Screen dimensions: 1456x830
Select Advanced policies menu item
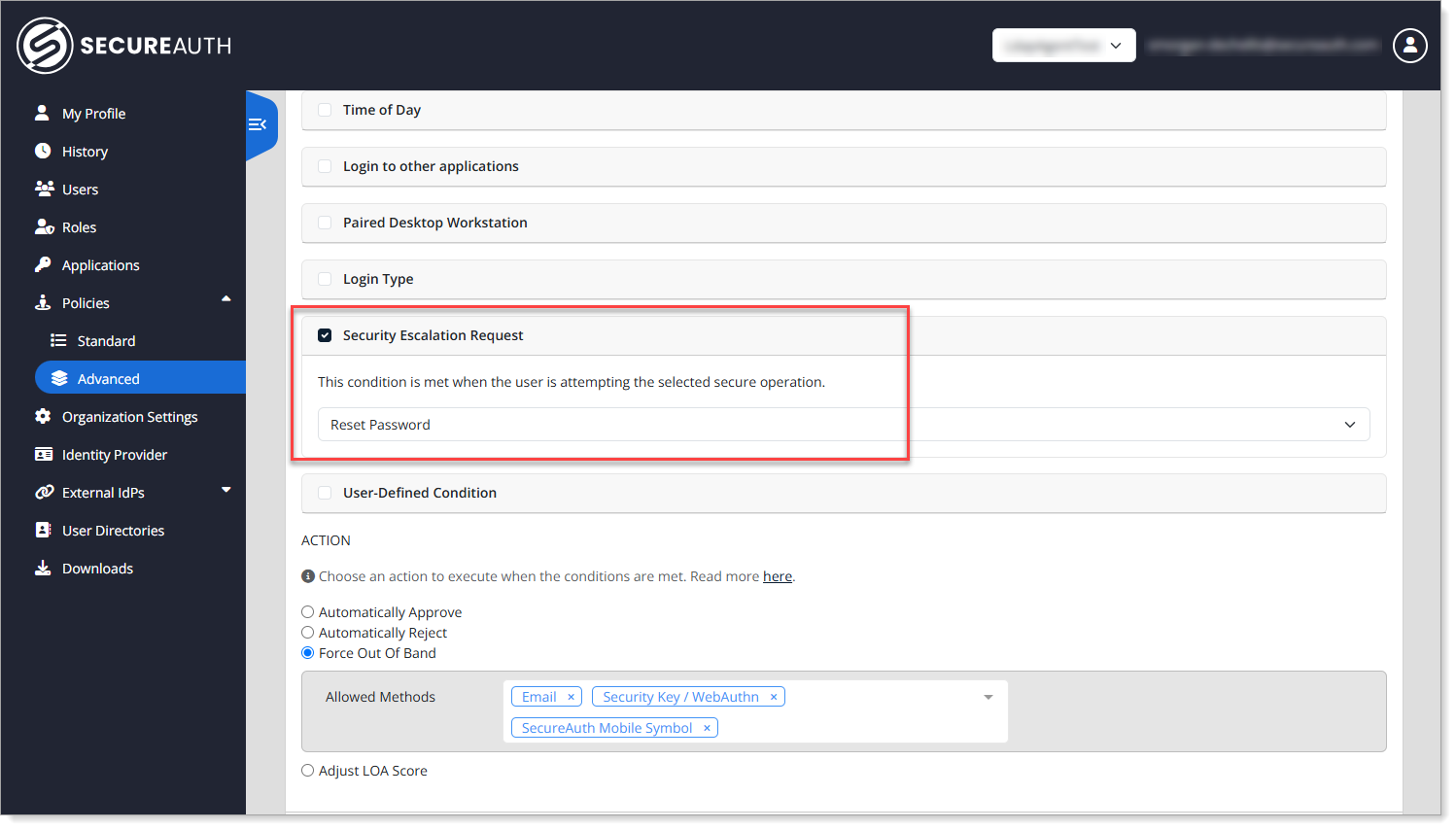pos(140,378)
